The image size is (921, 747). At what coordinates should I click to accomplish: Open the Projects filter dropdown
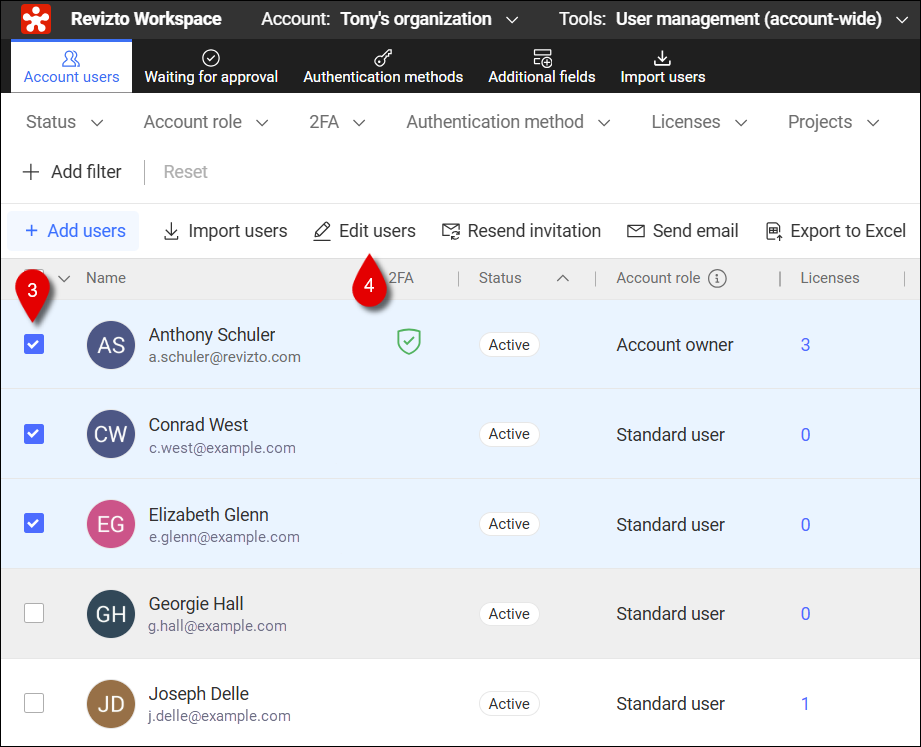[833, 122]
